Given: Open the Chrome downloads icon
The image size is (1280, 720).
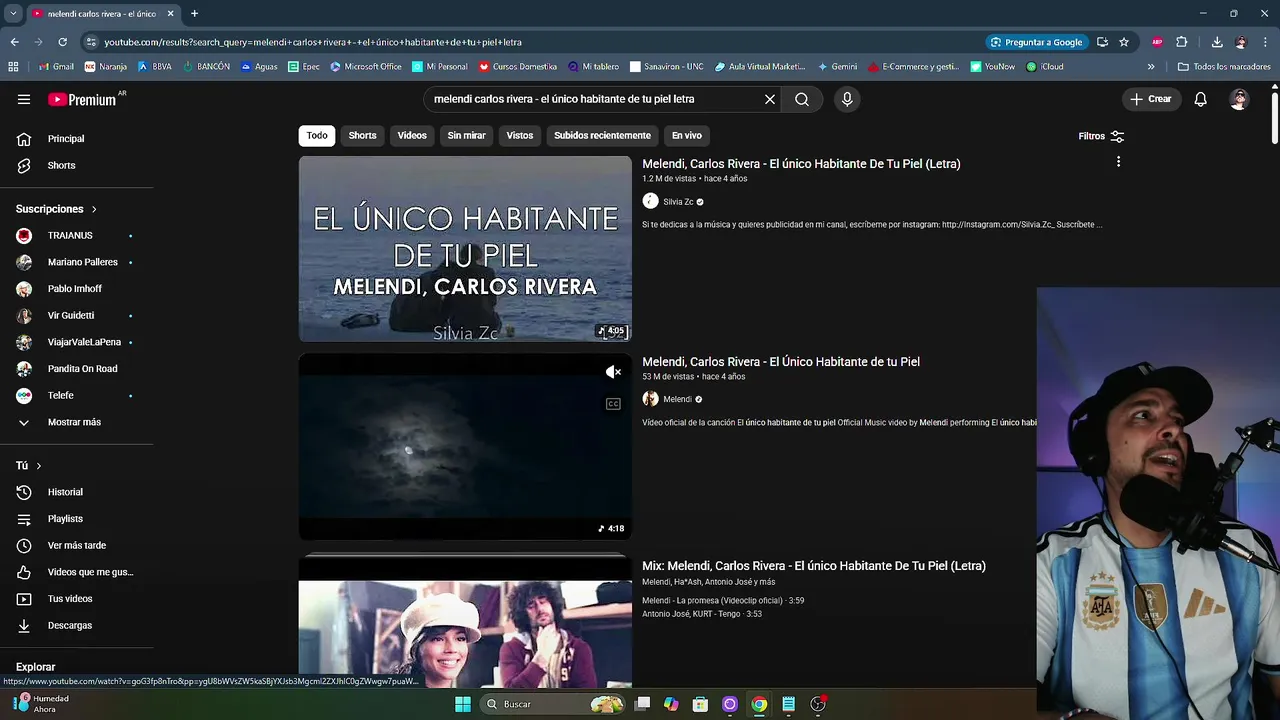Looking at the screenshot, I should coord(1217,42).
